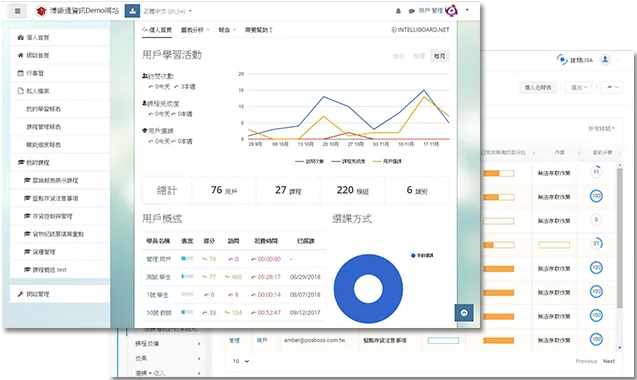
Task: Click the 用戶 管理 user name link
Action: [431, 11]
